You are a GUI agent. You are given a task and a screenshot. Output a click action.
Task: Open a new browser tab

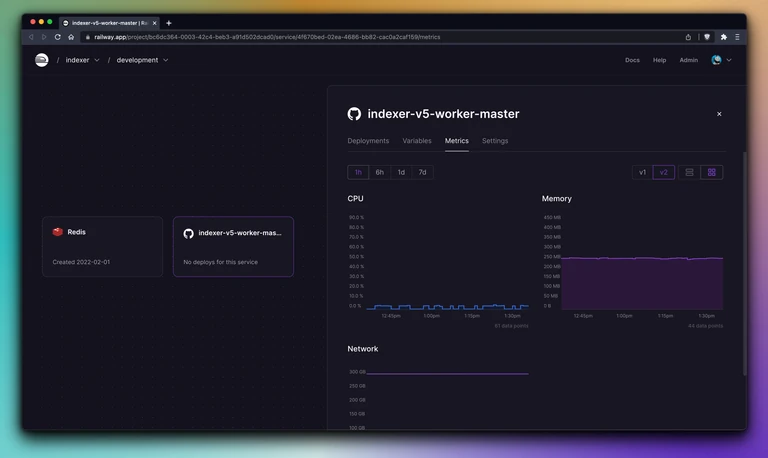click(x=168, y=23)
